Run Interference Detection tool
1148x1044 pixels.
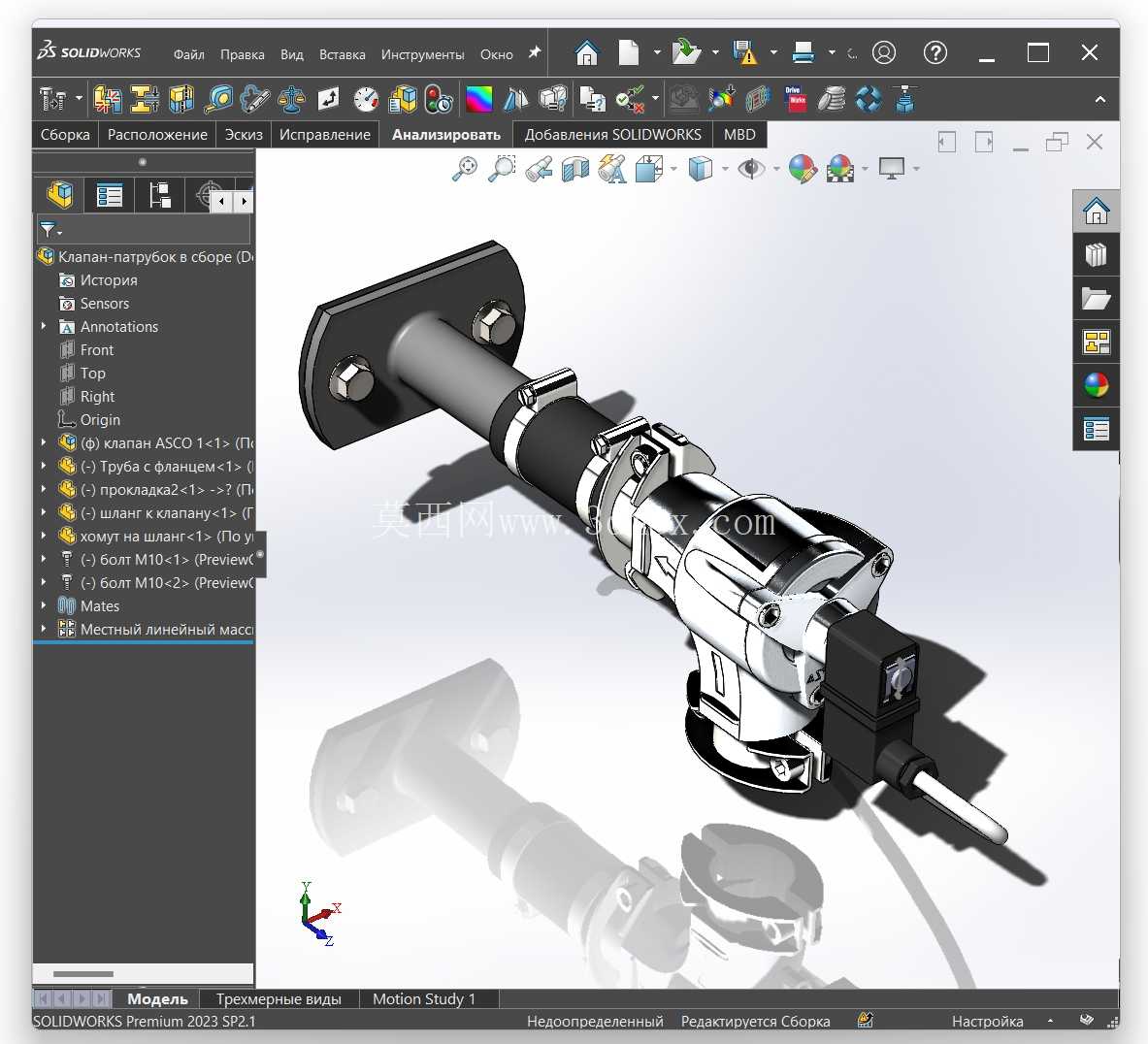[x=108, y=99]
